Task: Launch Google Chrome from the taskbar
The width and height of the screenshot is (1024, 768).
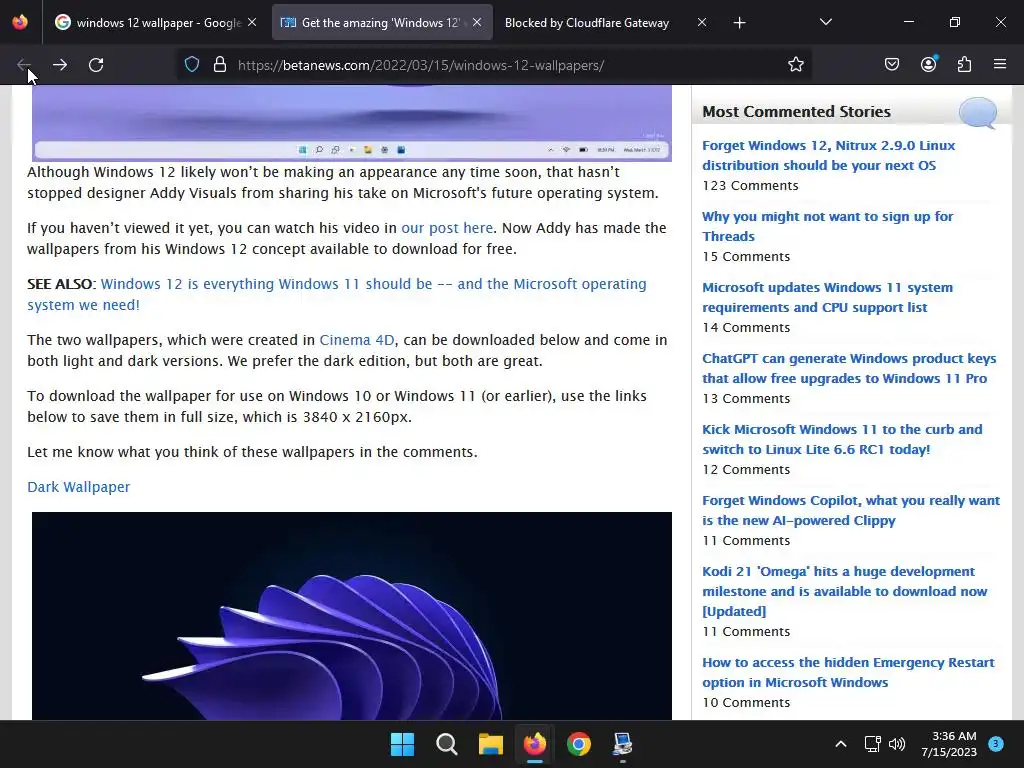Action: pyautogui.click(x=579, y=744)
